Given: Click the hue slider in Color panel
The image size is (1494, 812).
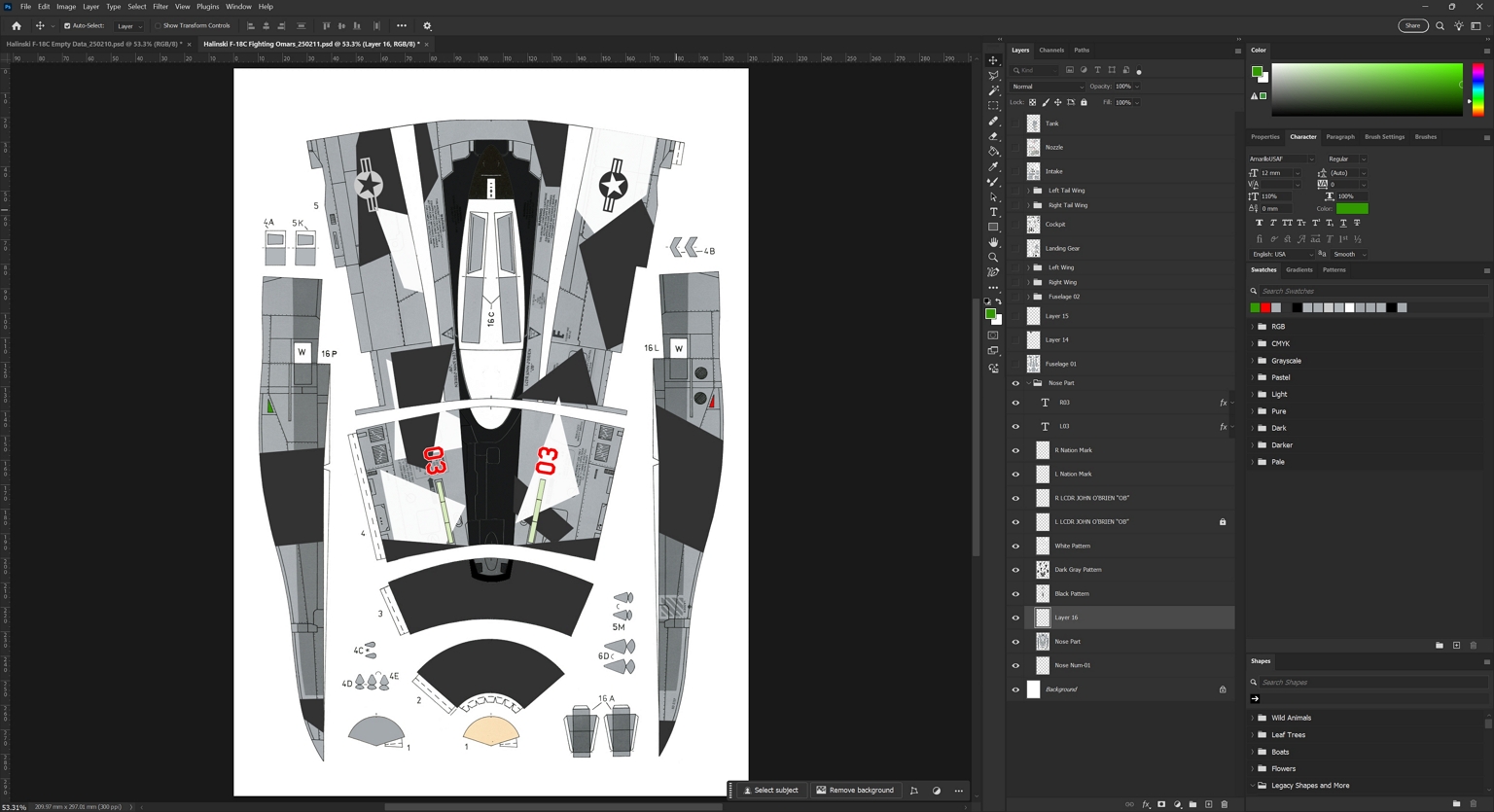Looking at the screenshot, I should coord(1477,89).
